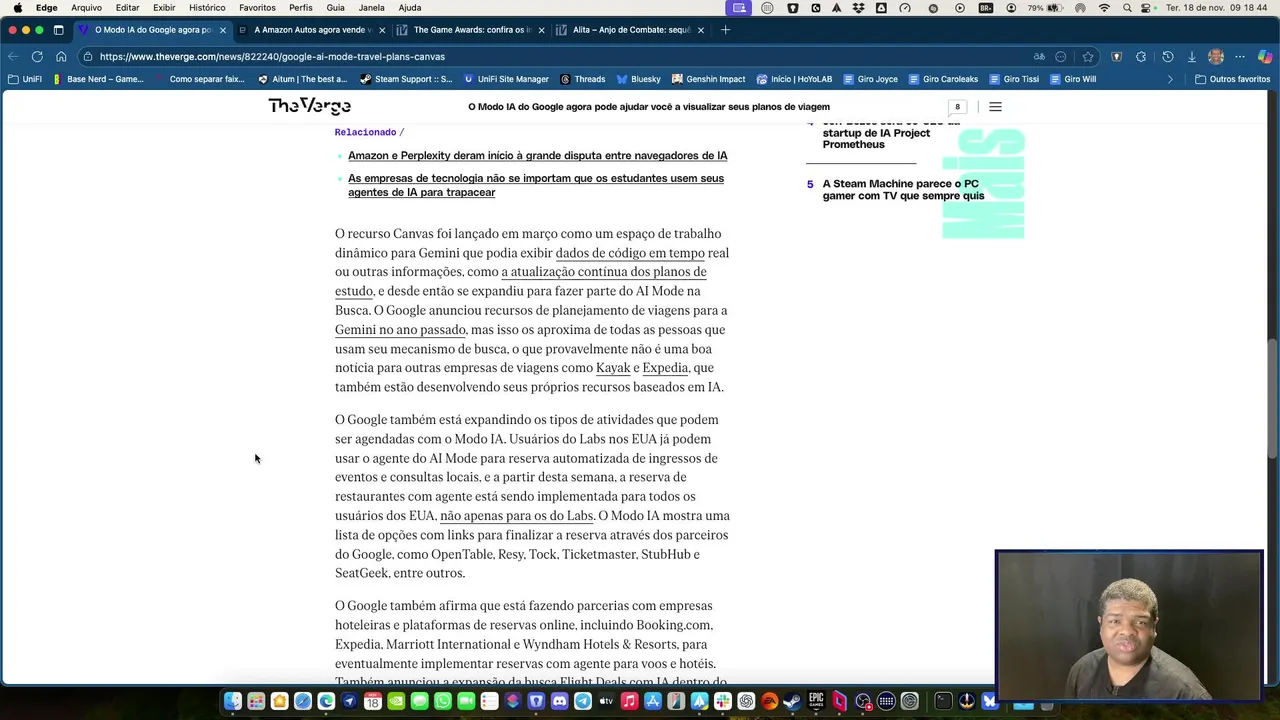Open the Perfis menu

point(301,8)
